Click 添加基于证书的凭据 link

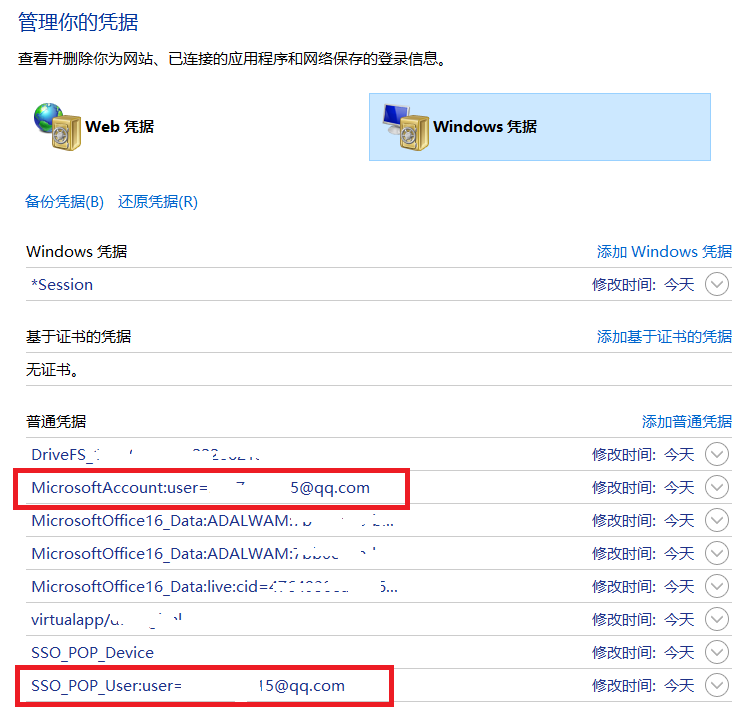pyautogui.click(x=664, y=336)
